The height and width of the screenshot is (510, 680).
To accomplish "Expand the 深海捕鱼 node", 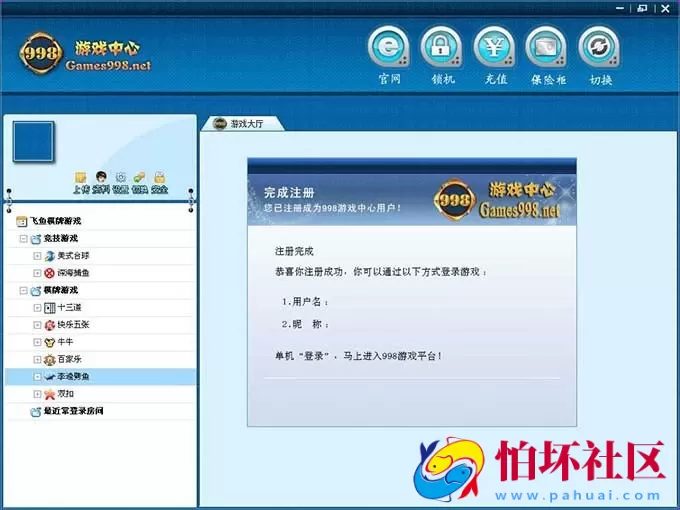I will coord(37,273).
